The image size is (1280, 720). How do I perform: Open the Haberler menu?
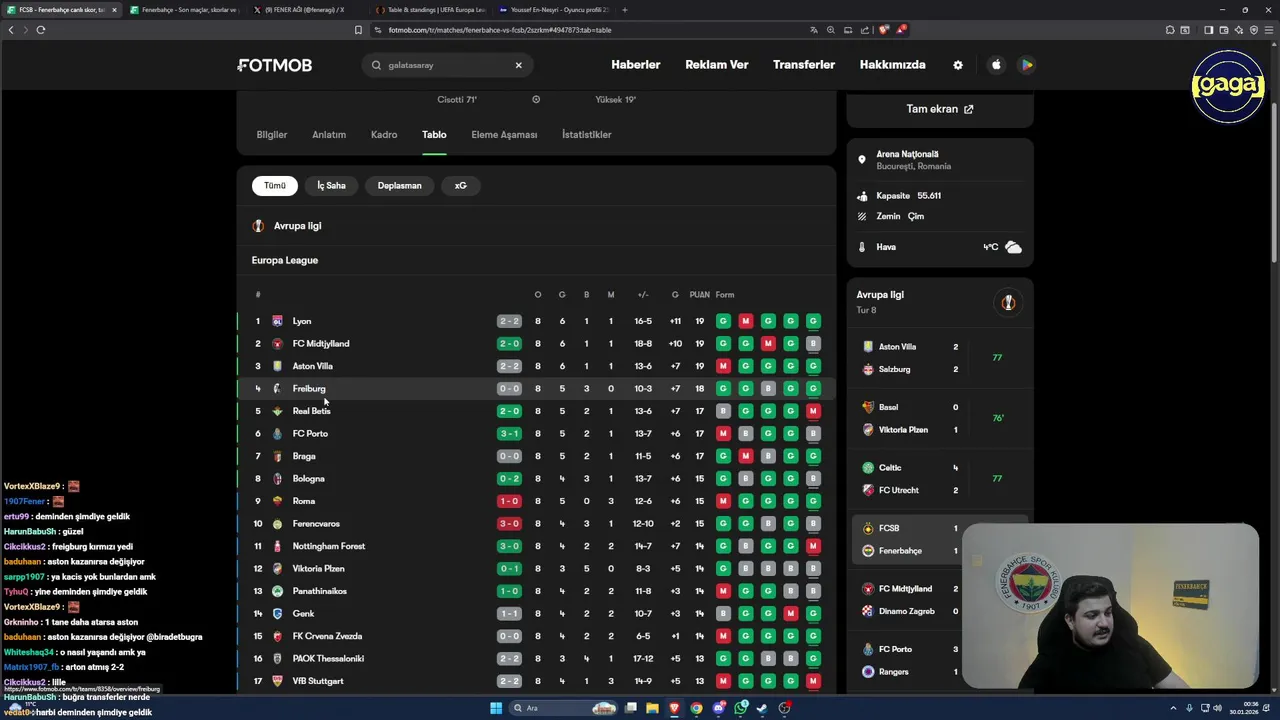coord(636,65)
